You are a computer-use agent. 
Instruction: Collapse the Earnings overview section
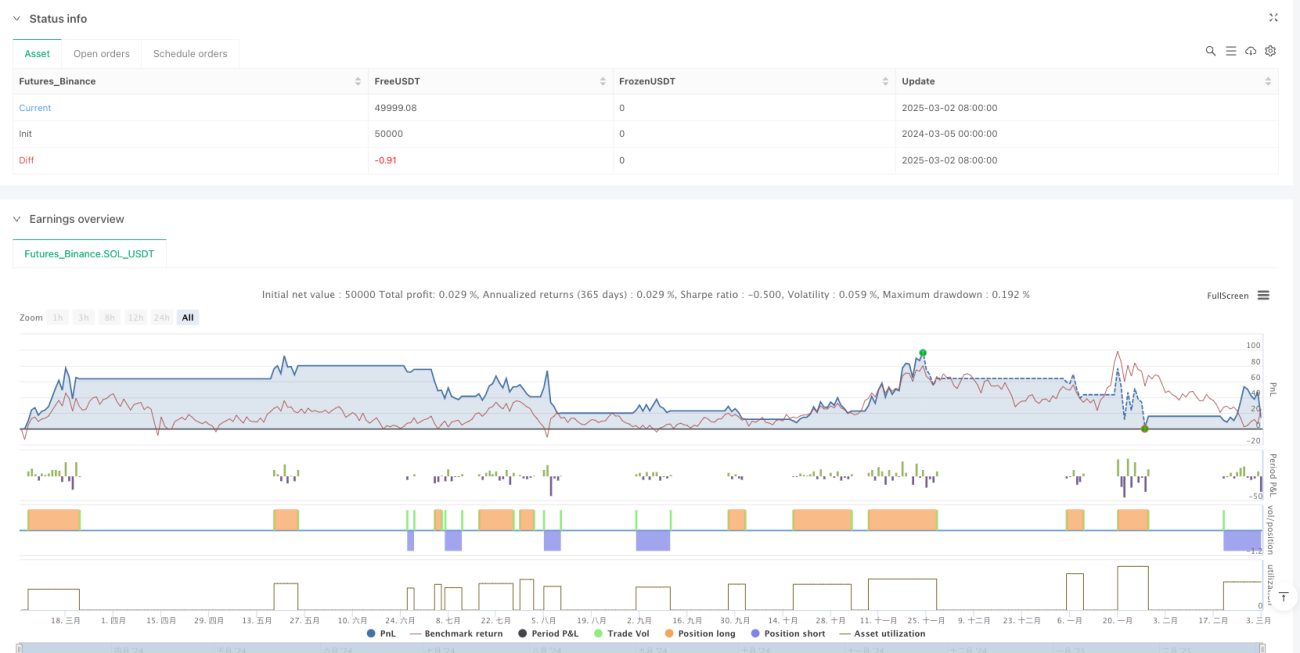point(17,219)
